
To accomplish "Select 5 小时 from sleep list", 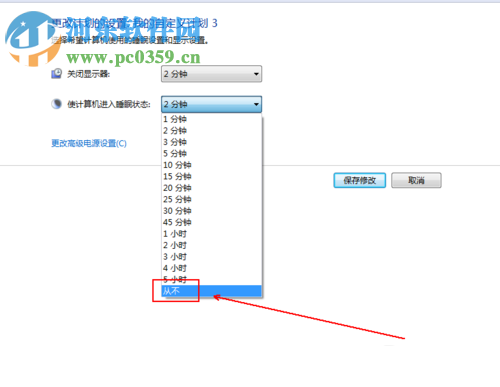I will (212, 279).
